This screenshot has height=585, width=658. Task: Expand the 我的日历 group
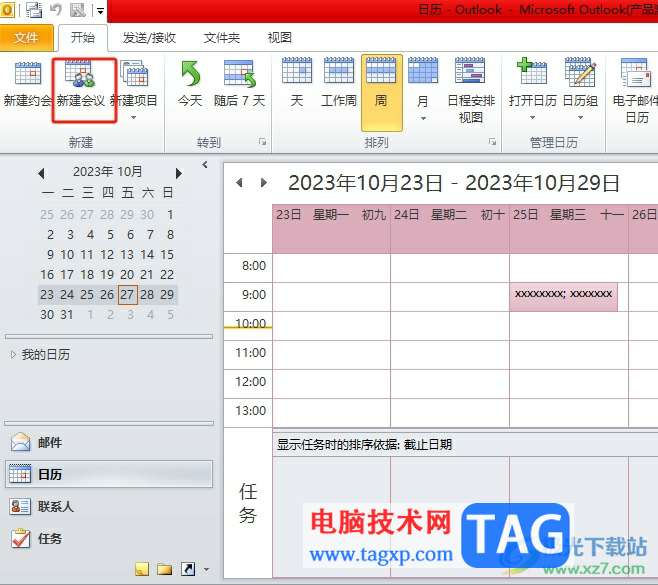tap(13, 355)
